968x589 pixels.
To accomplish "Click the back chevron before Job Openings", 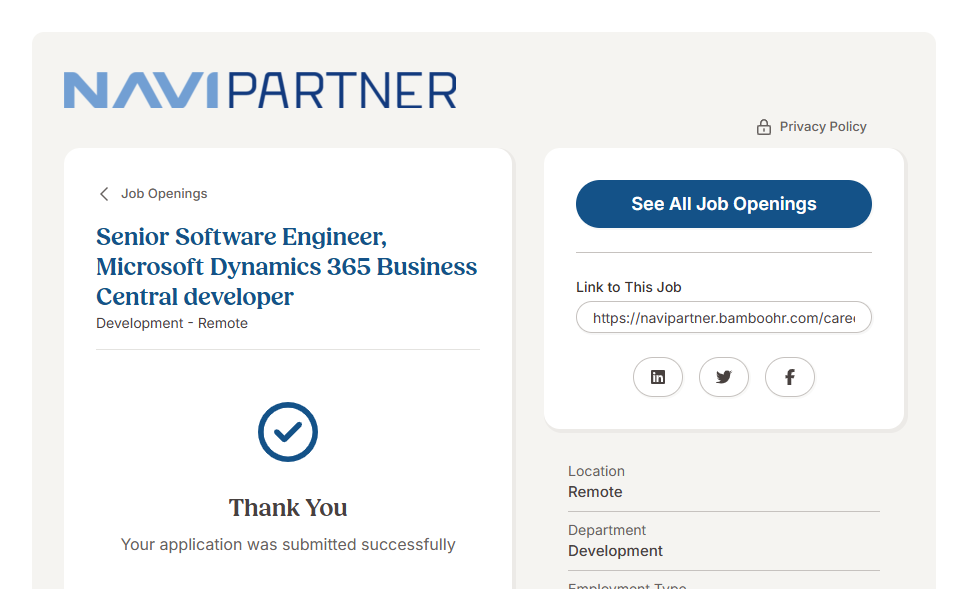I will point(104,194).
